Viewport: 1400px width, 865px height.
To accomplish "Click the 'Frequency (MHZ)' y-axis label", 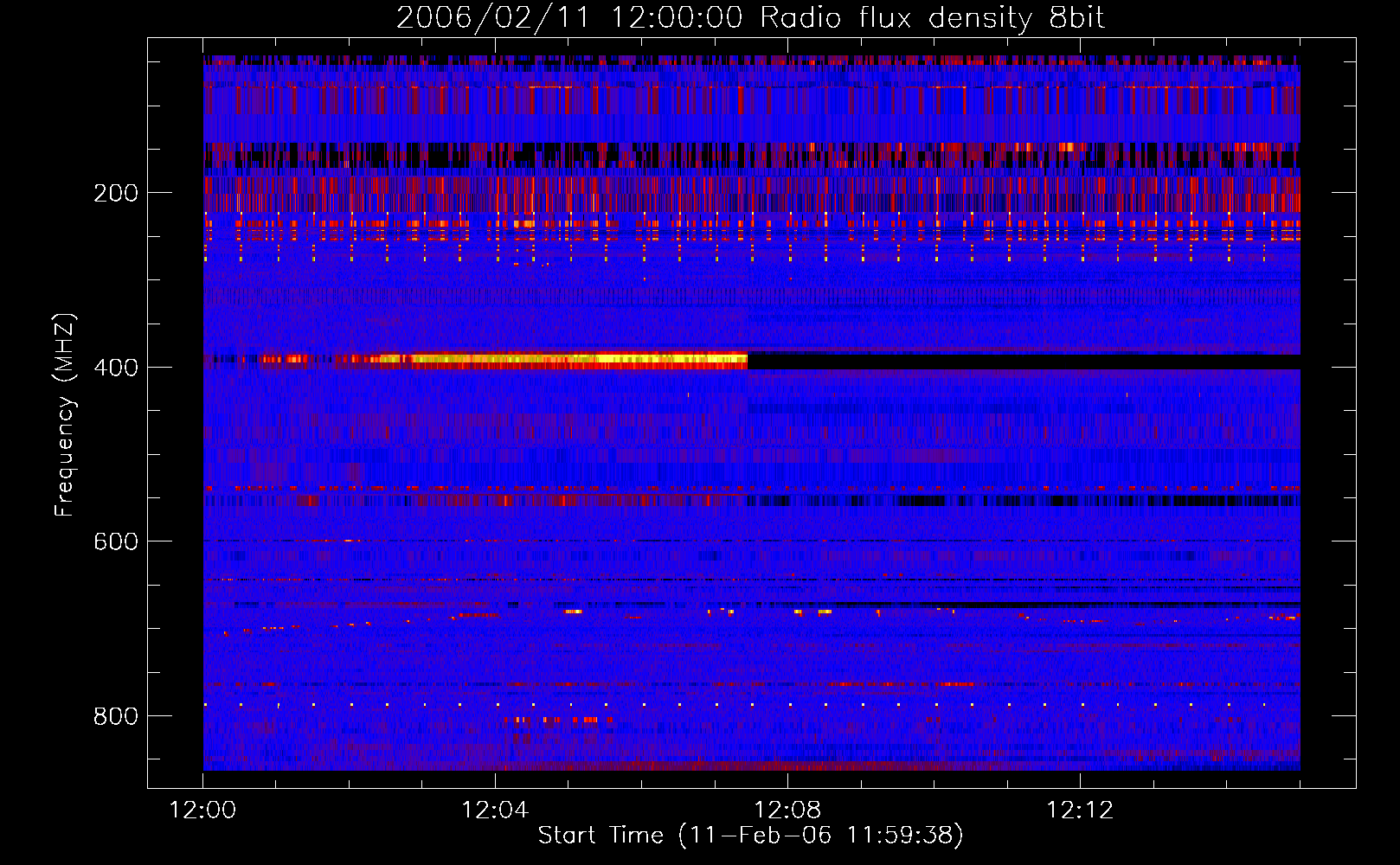I will point(65,415).
